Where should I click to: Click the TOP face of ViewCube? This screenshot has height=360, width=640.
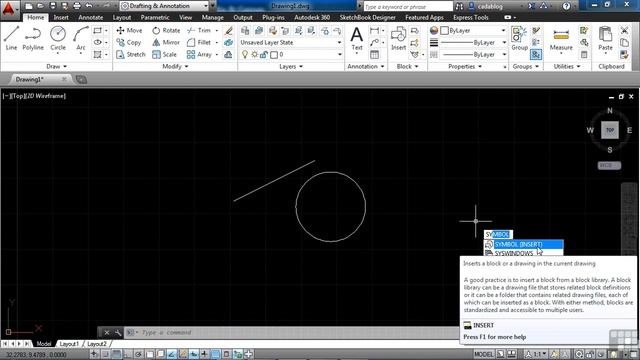tap(610, 130)
